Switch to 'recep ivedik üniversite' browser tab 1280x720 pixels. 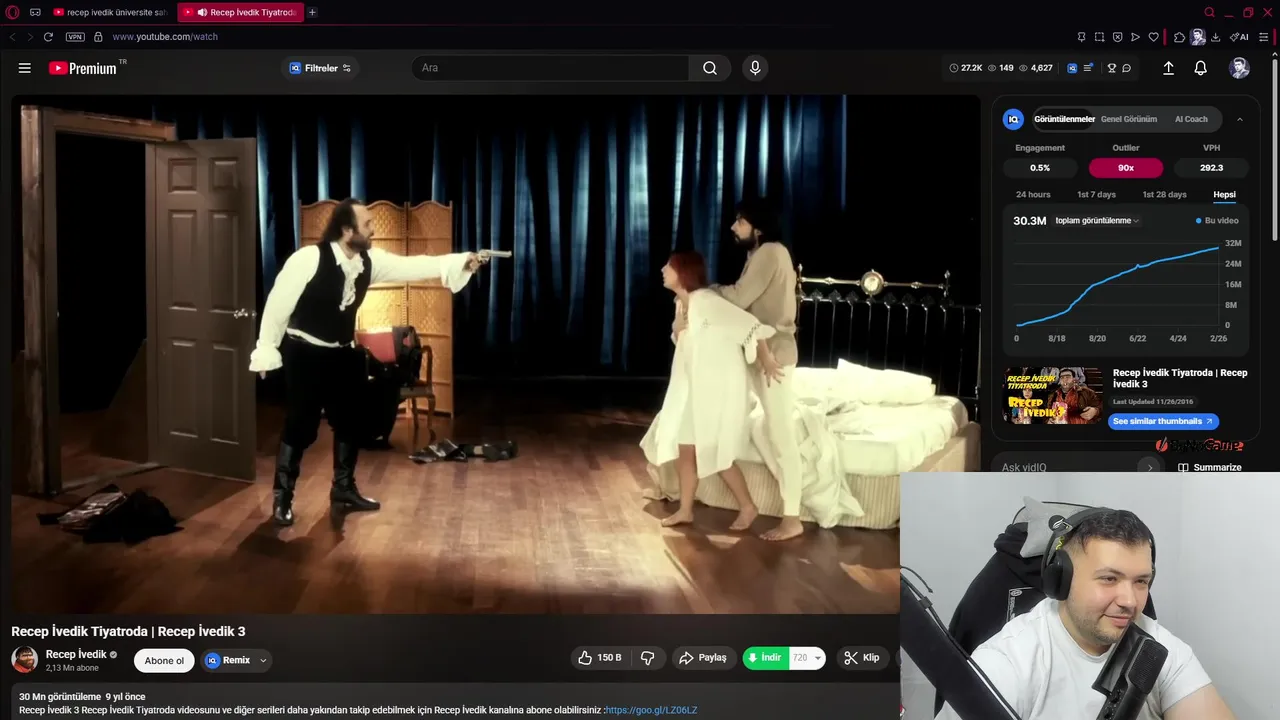pos(110,12)
